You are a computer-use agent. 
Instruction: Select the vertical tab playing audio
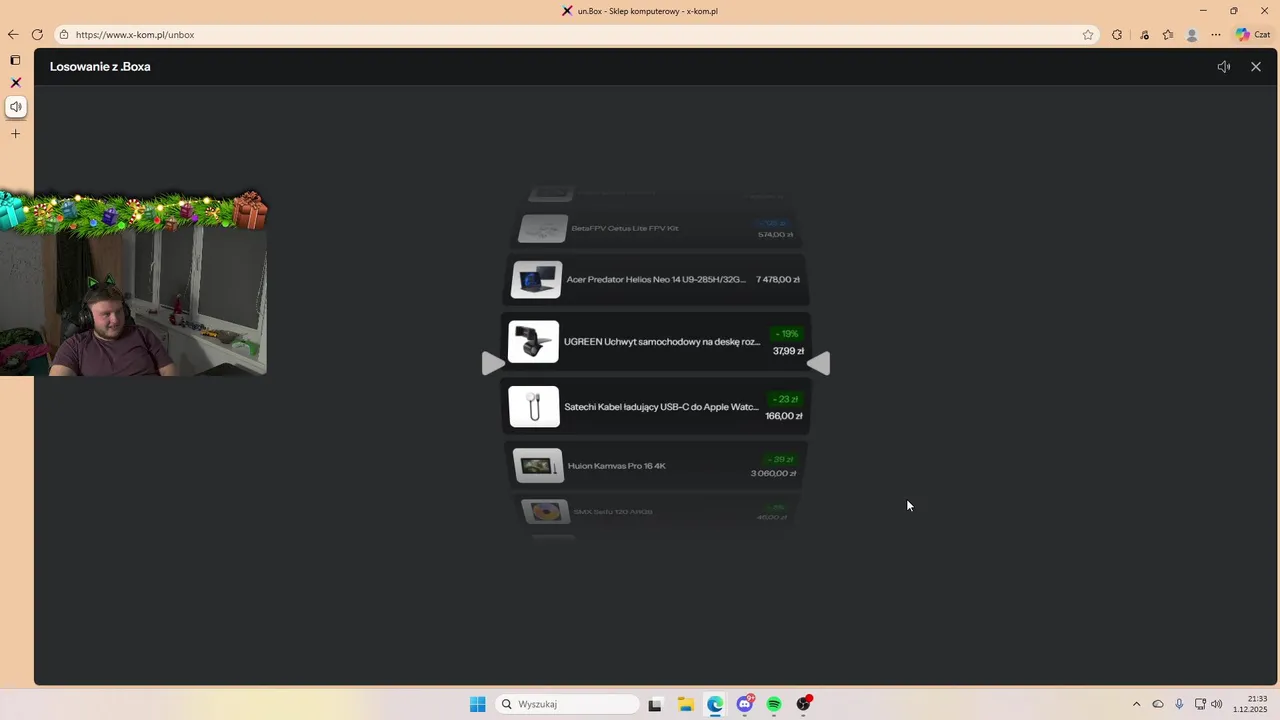tap(15, 107)
